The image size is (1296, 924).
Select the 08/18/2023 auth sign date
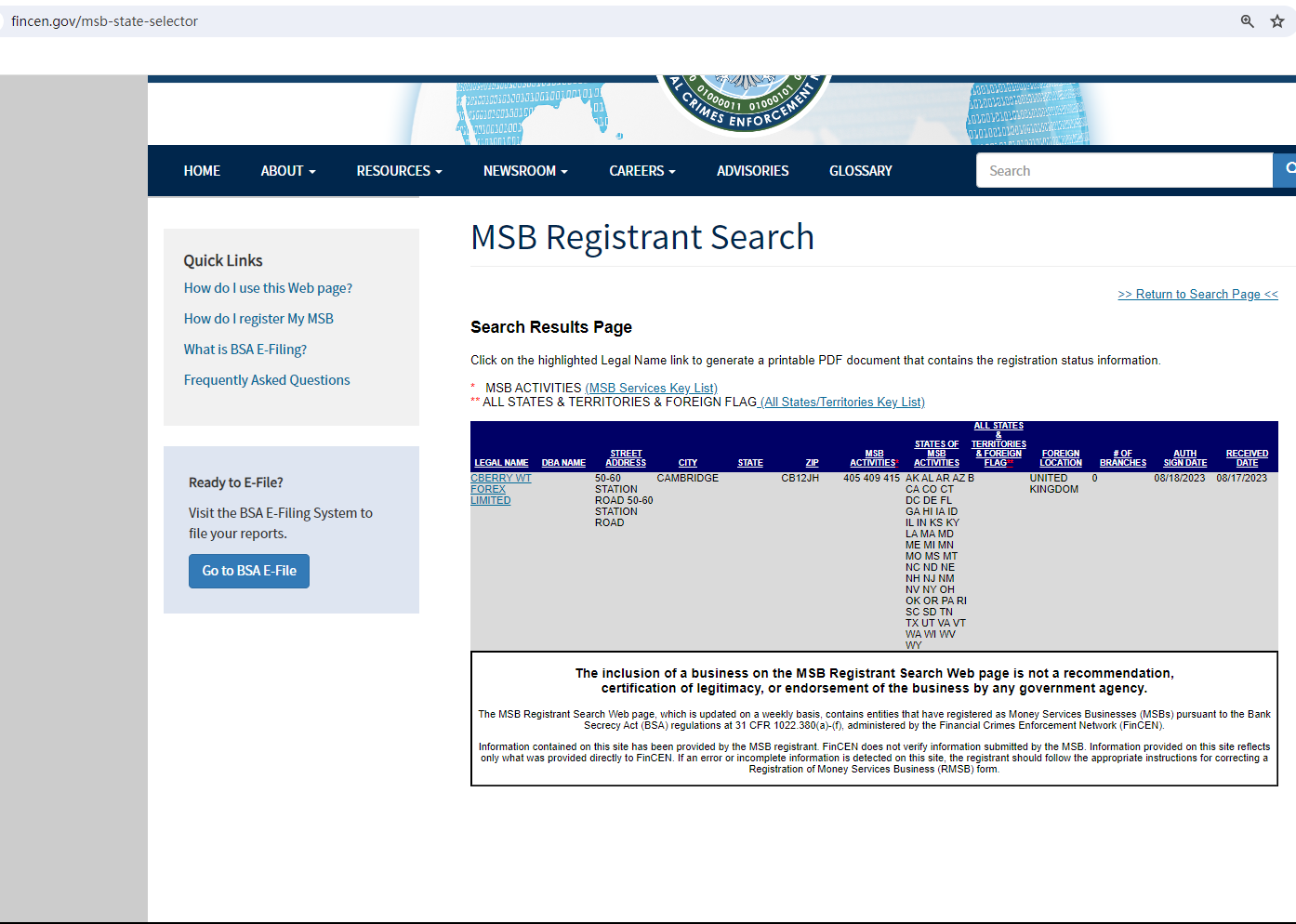1180,478
